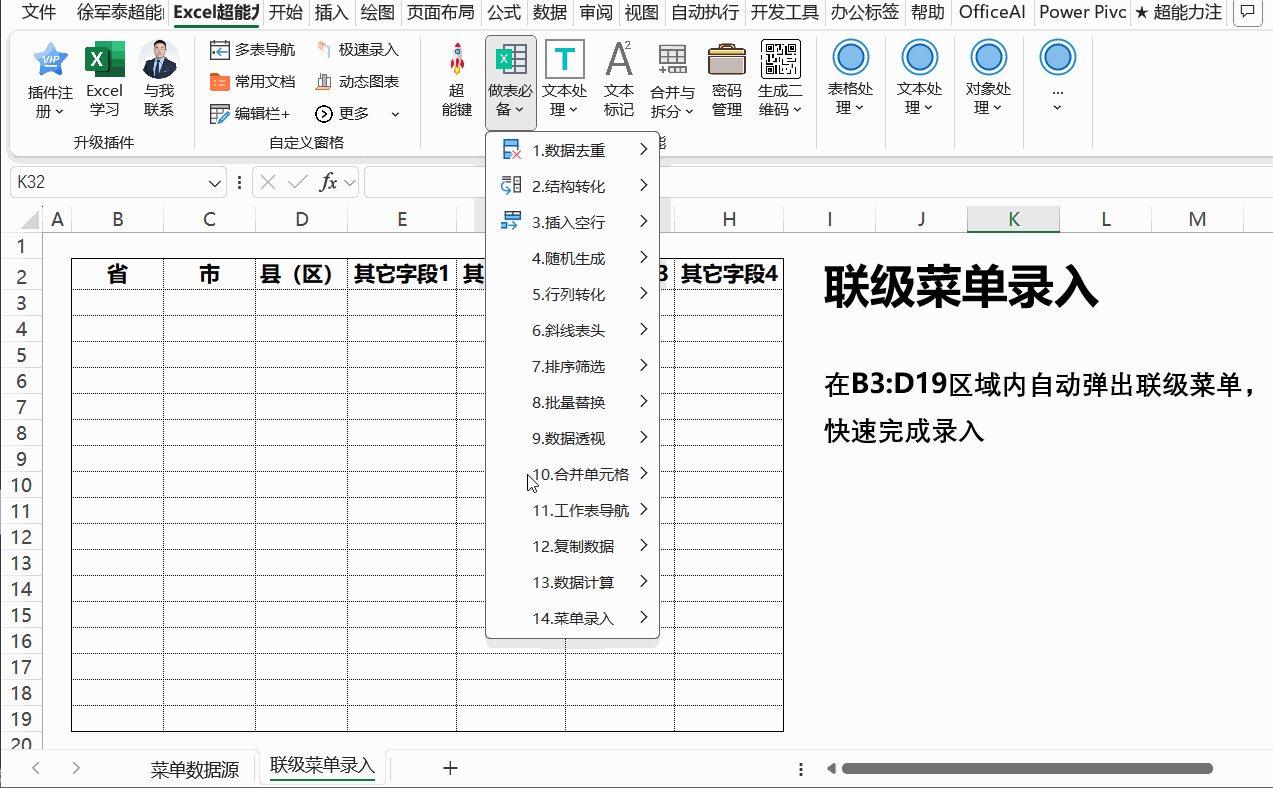The image size is (1273, 788).
Task: Open the 公式 ribbon tab
Action: (x=504, y=12)
